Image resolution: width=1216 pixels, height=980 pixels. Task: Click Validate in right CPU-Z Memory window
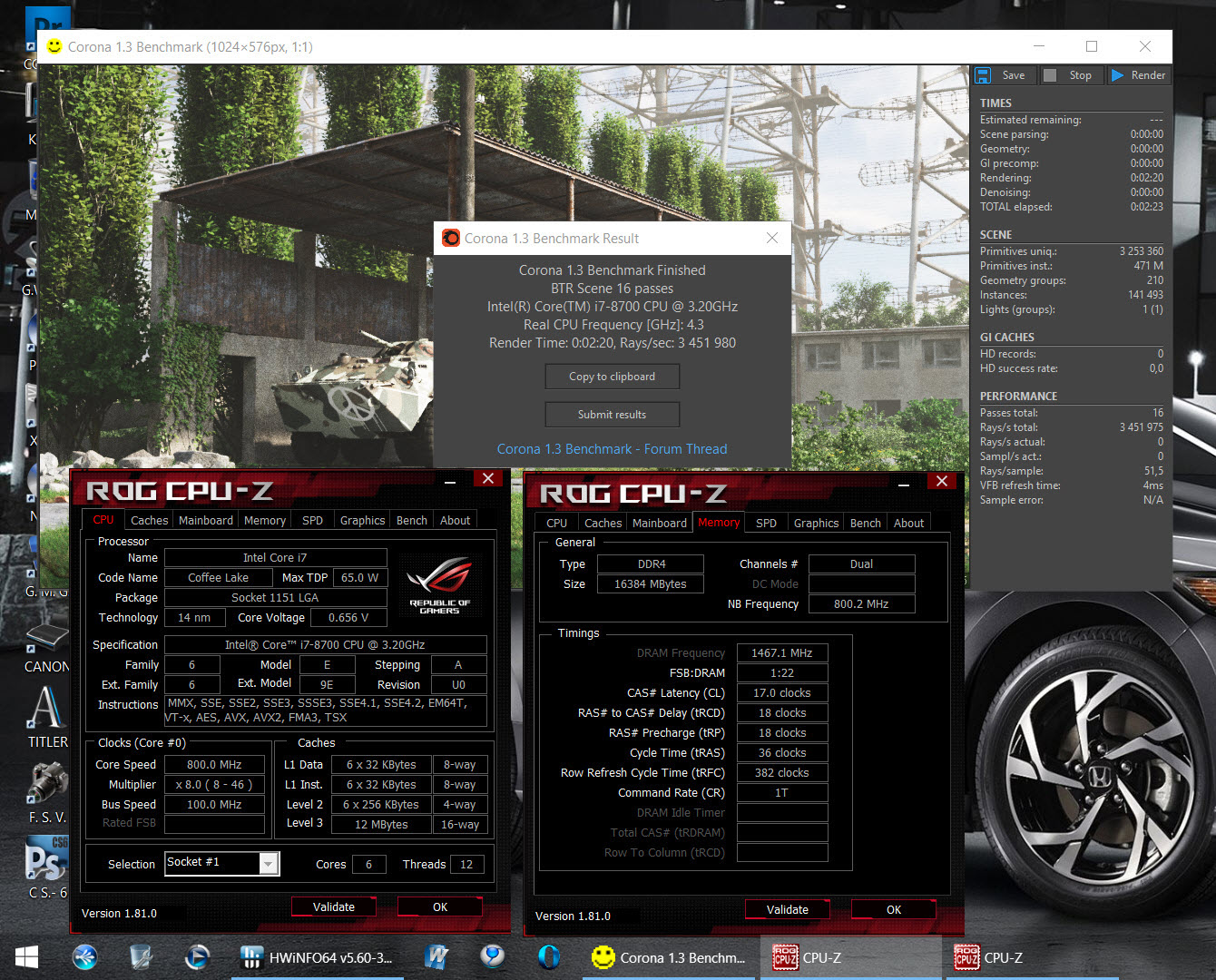[x=788, y=910]
